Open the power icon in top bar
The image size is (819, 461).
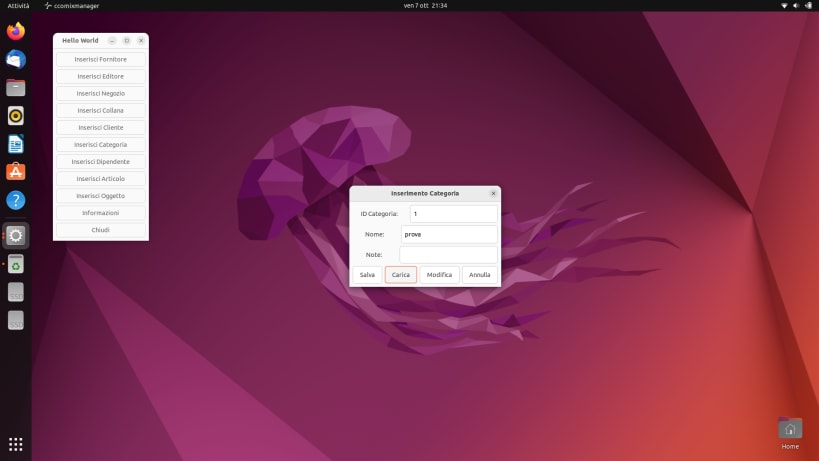click(x=808, y=6)
